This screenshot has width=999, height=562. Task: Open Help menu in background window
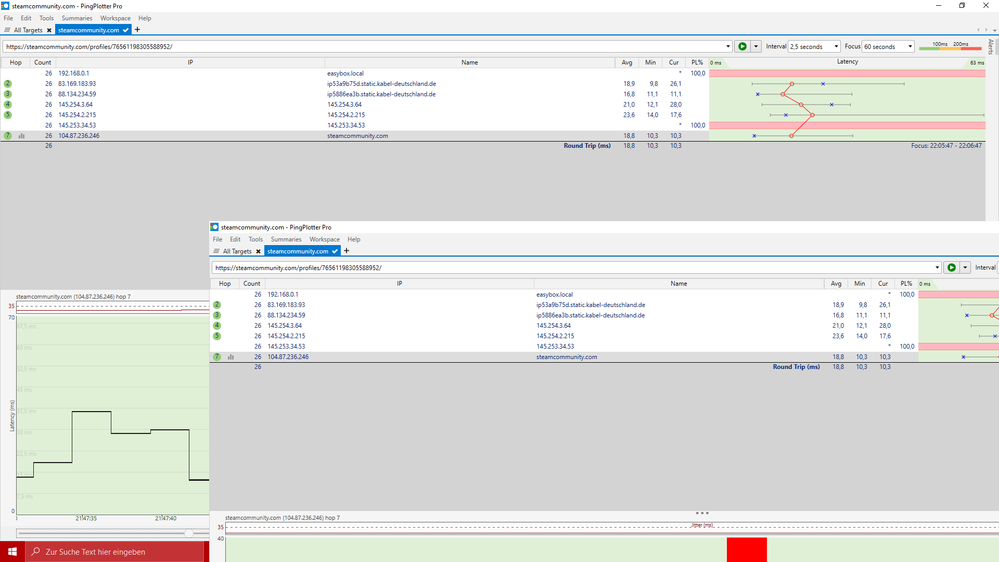click(145, 18)
